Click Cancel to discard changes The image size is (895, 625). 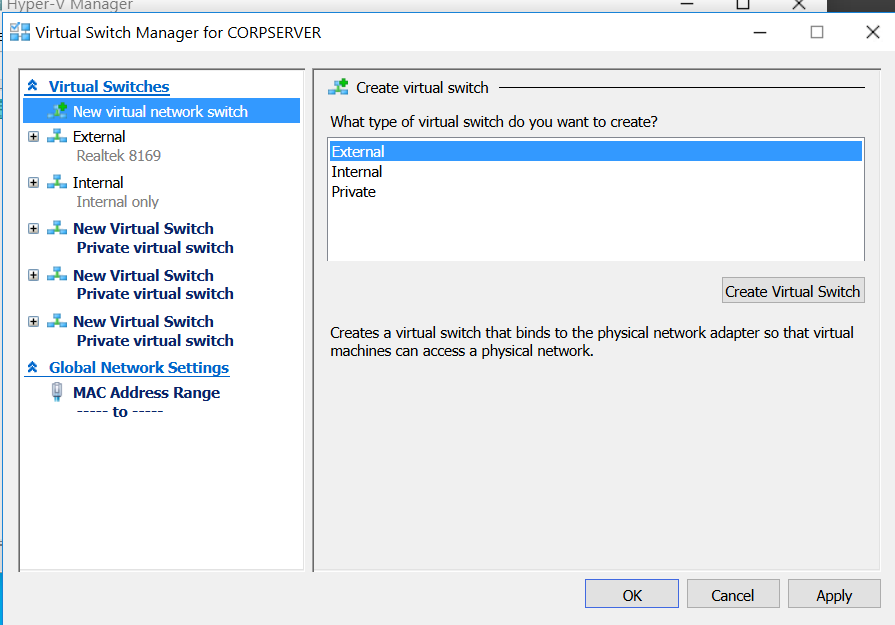pos(732,595)
